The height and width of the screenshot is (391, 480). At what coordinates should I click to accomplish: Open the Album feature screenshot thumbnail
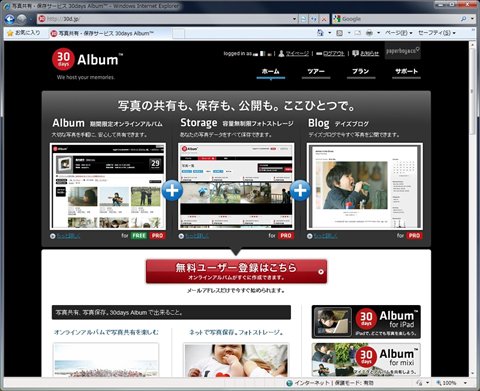click(108, 186)
